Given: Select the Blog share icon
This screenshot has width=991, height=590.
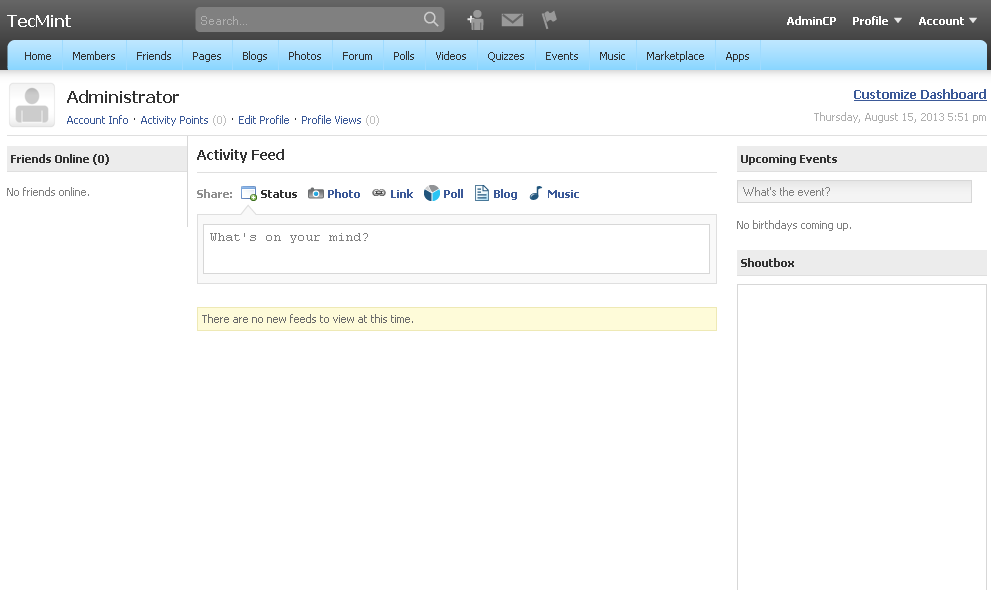Looking at the screenshot, I should (x=482, y=194).
